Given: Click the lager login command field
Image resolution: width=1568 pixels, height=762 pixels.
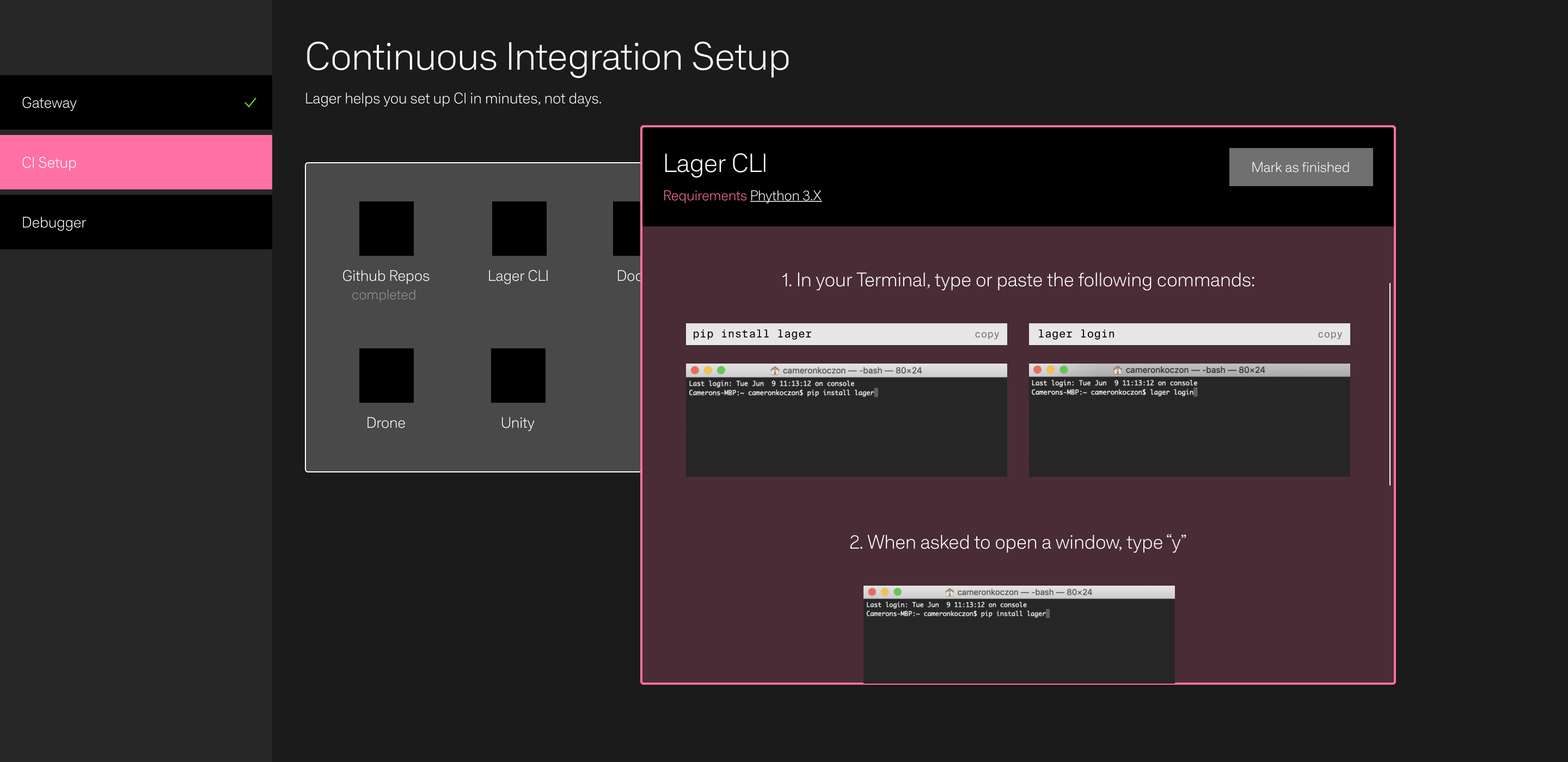Looking at the screenshot, I should [1190, 334].
